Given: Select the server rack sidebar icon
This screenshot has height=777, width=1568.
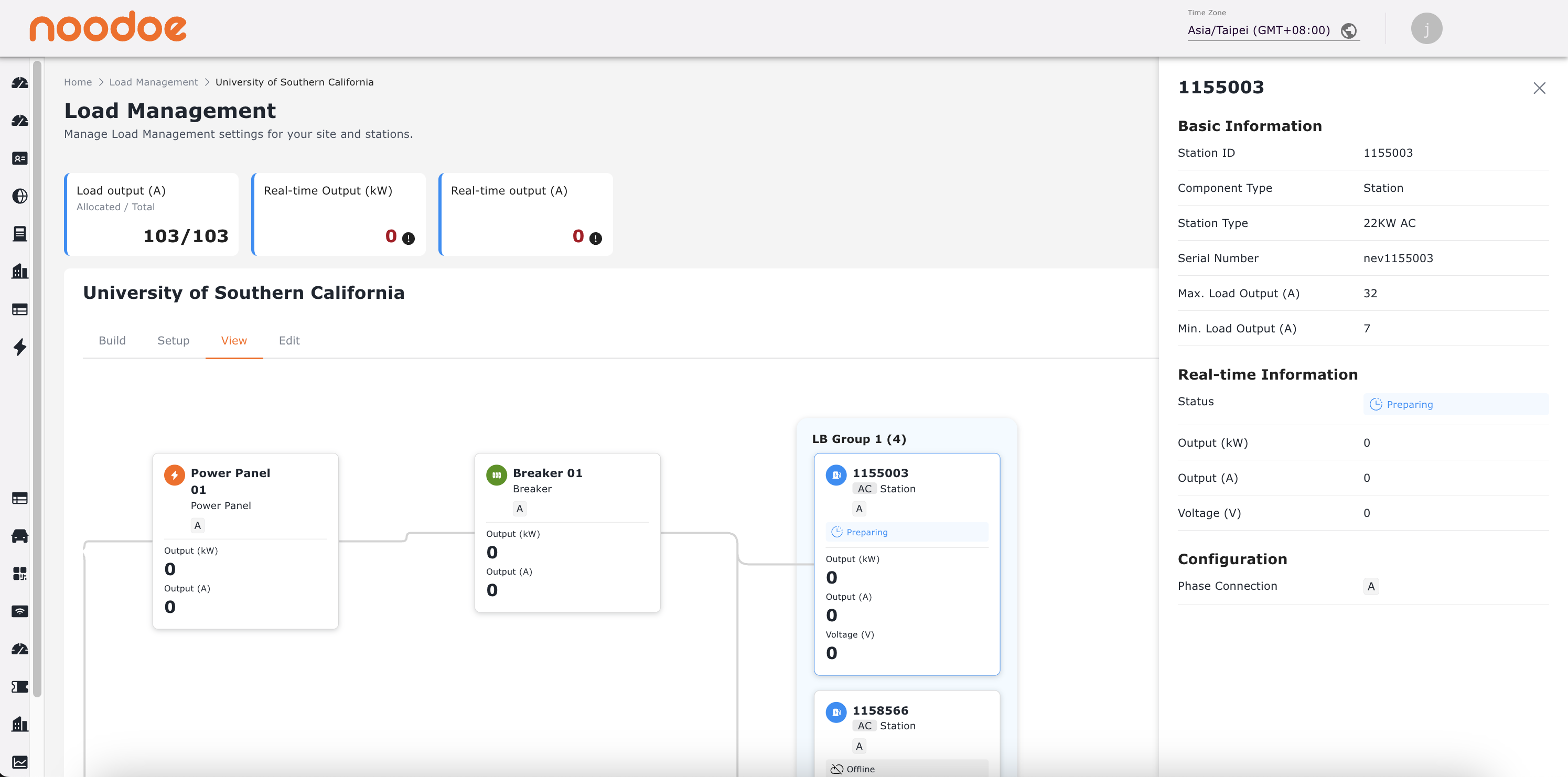Looking at the screenshot, I should click(x=19, y=234).
